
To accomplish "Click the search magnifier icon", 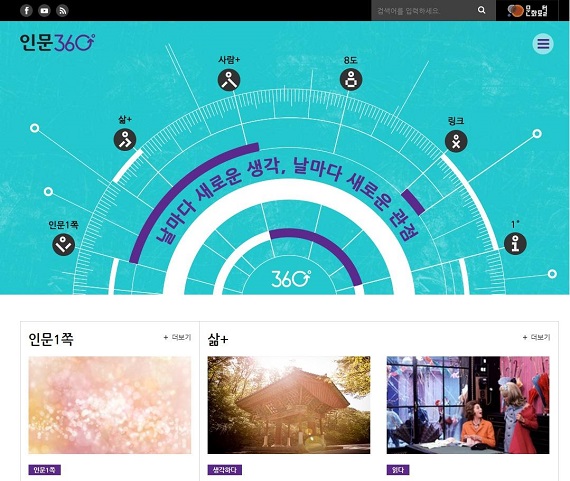I will pos(482,10).
